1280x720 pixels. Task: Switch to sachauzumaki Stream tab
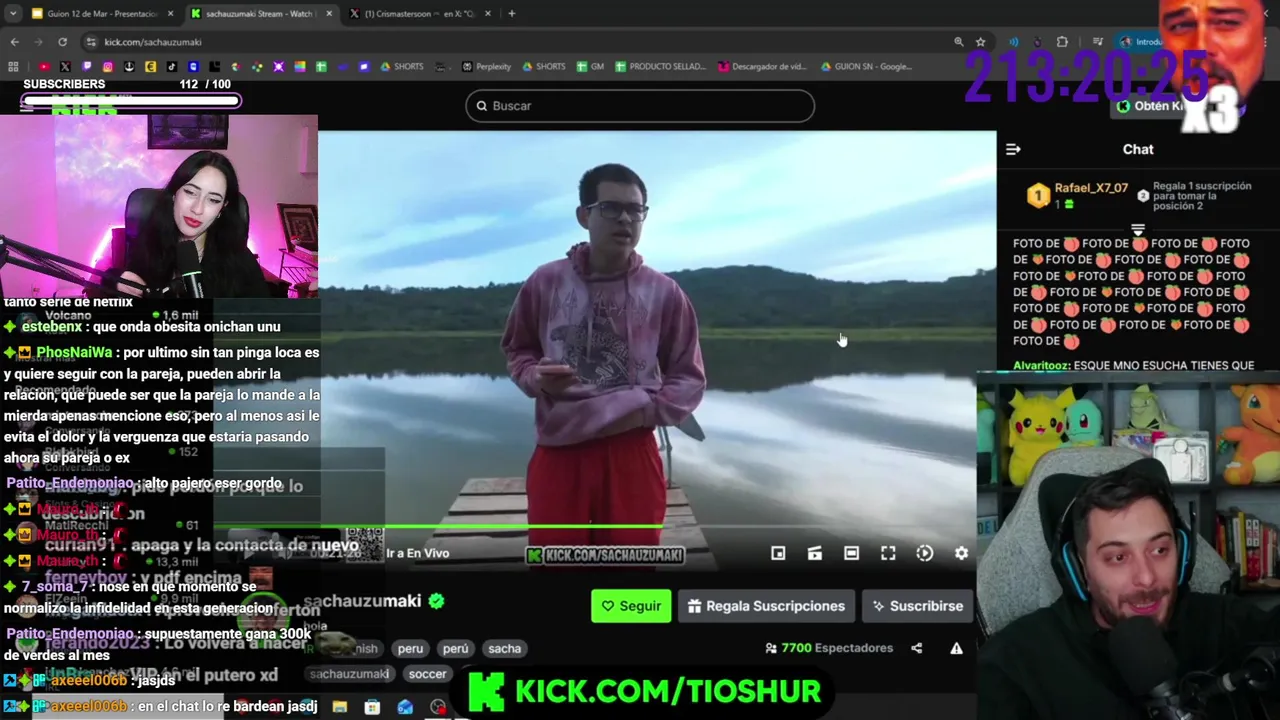click(260, 13)
